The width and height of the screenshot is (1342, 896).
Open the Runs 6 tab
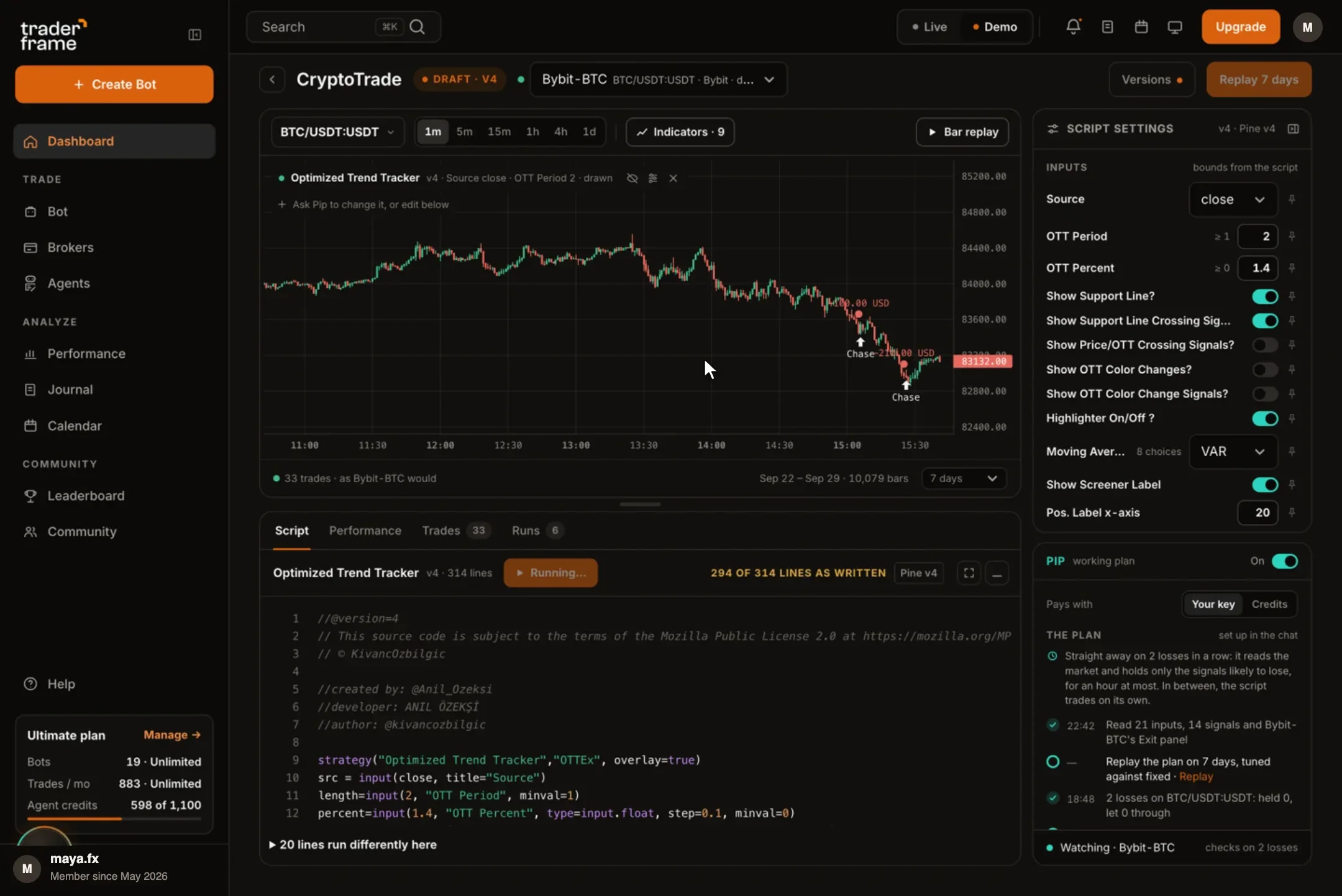point(537,531)
